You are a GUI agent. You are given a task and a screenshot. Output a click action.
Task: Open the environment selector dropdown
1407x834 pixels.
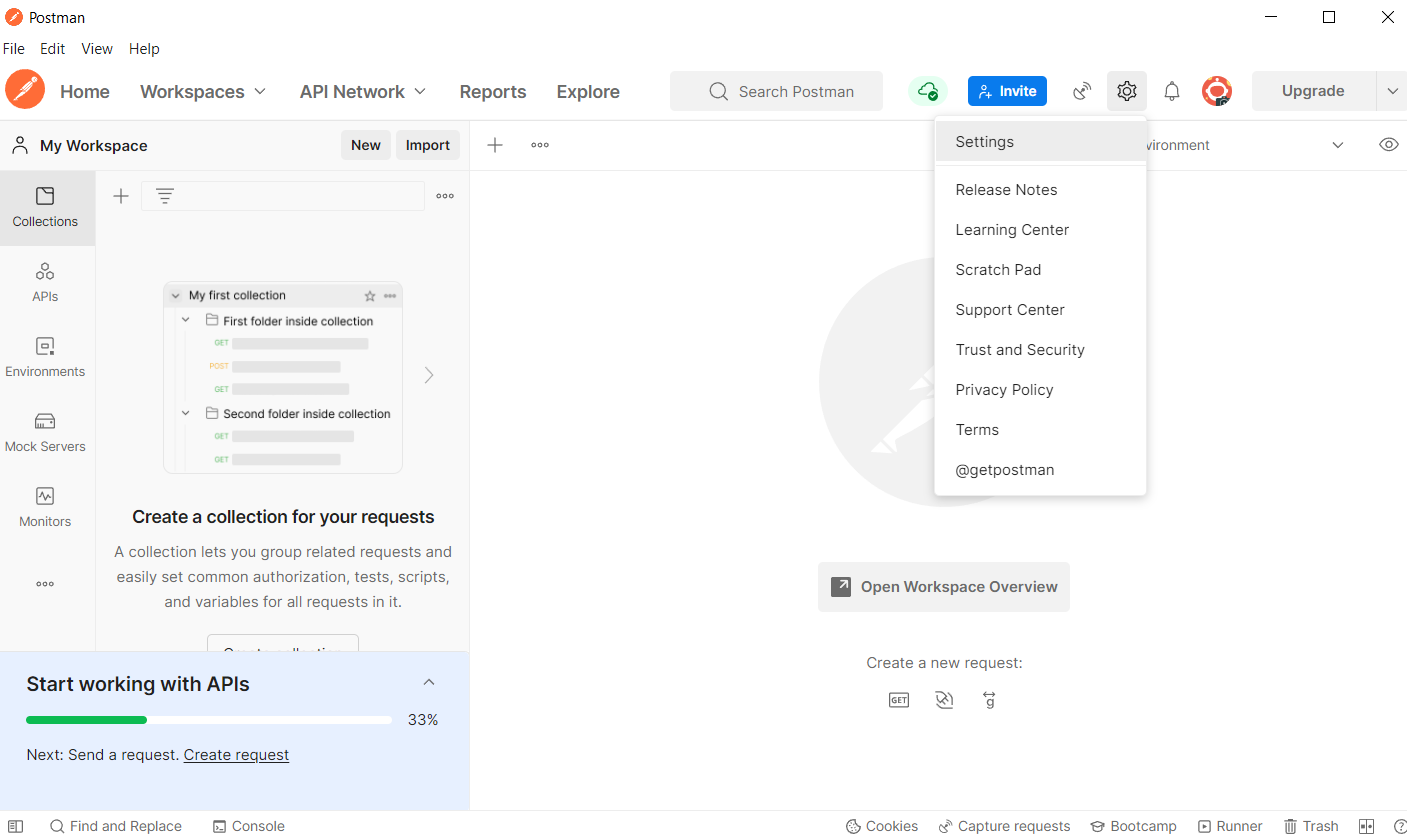pos(1338,145)
